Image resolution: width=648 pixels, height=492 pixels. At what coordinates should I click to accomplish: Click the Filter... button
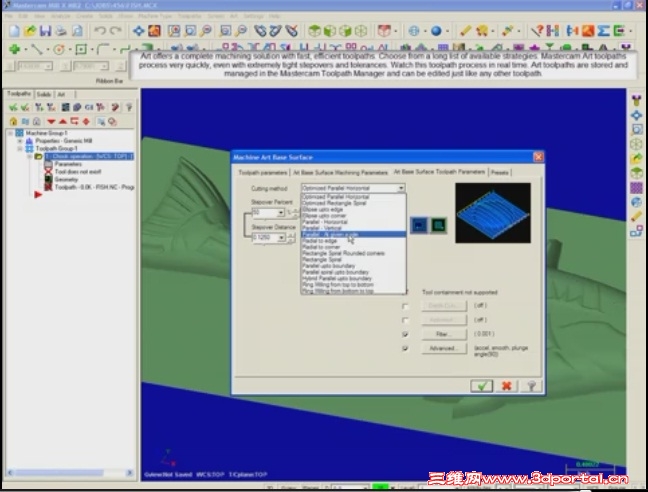(x=444, y=334)
